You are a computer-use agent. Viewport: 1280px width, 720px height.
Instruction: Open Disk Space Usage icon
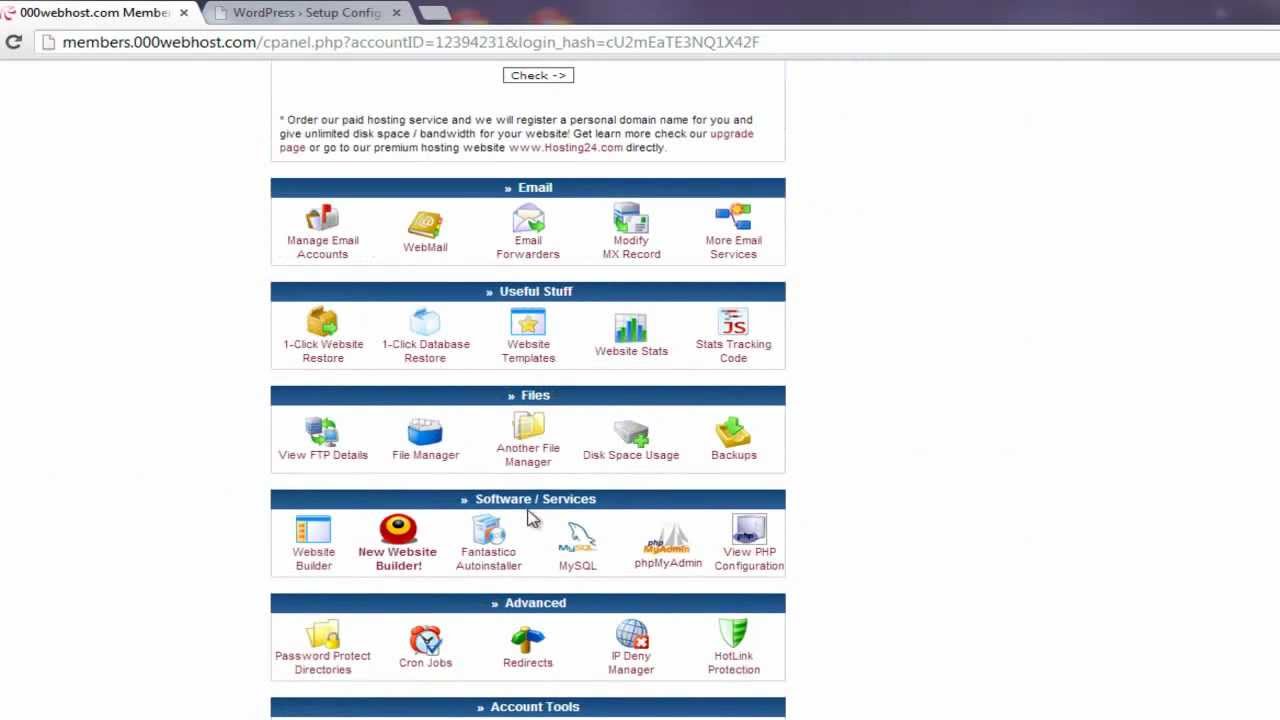(631, 432)
